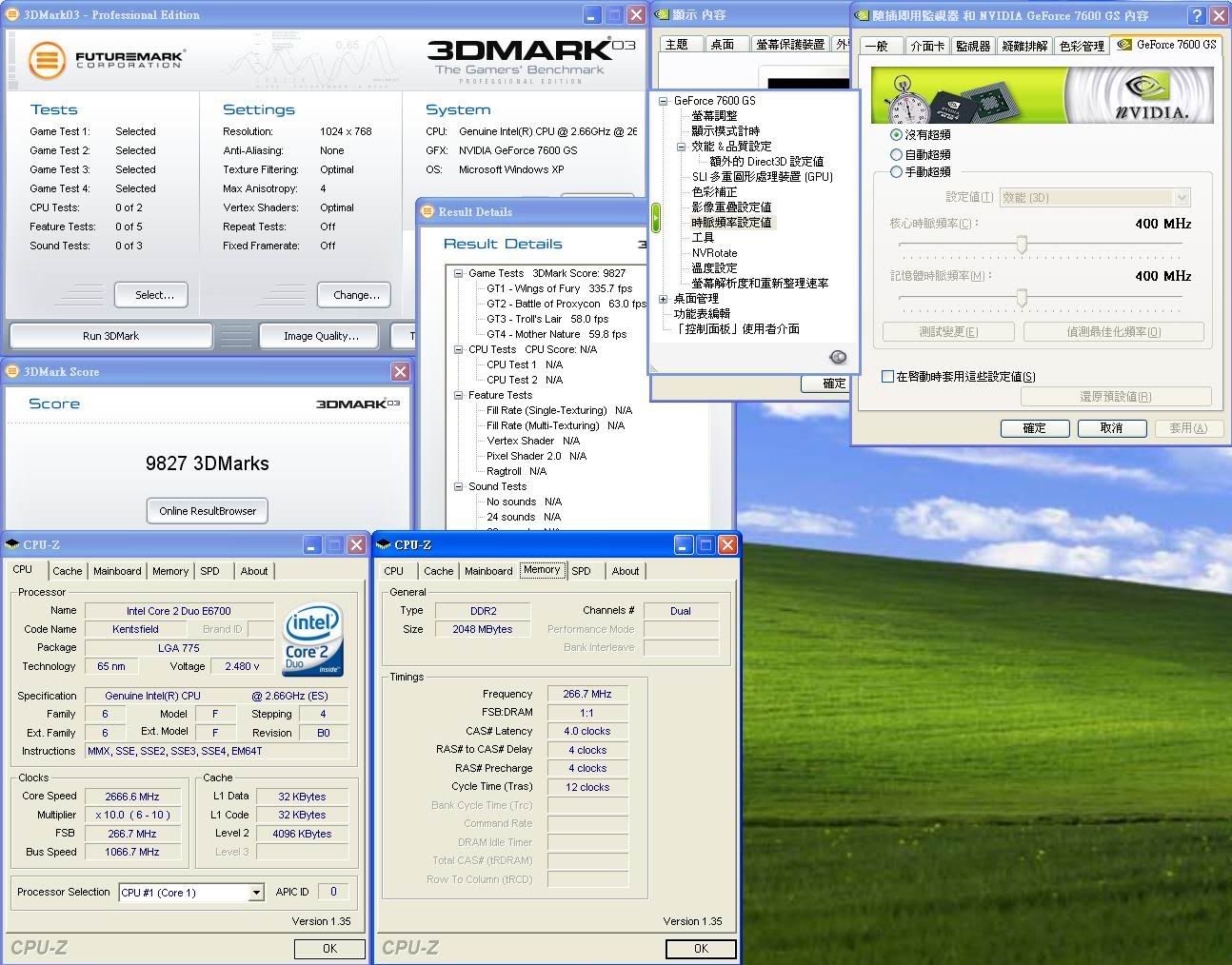Select 螢幕調整 in NVIDIA tree
Screen dimensions: 1232x965
[x=714, y=116]
